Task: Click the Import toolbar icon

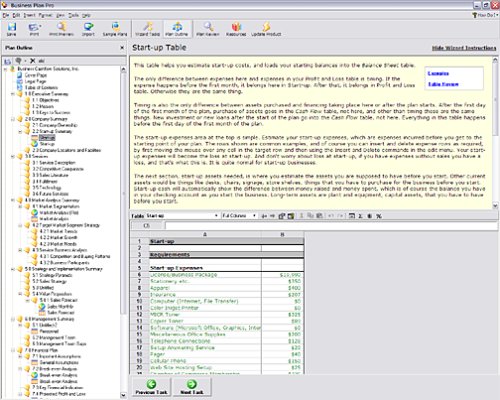Action: [x=88, y=29]
